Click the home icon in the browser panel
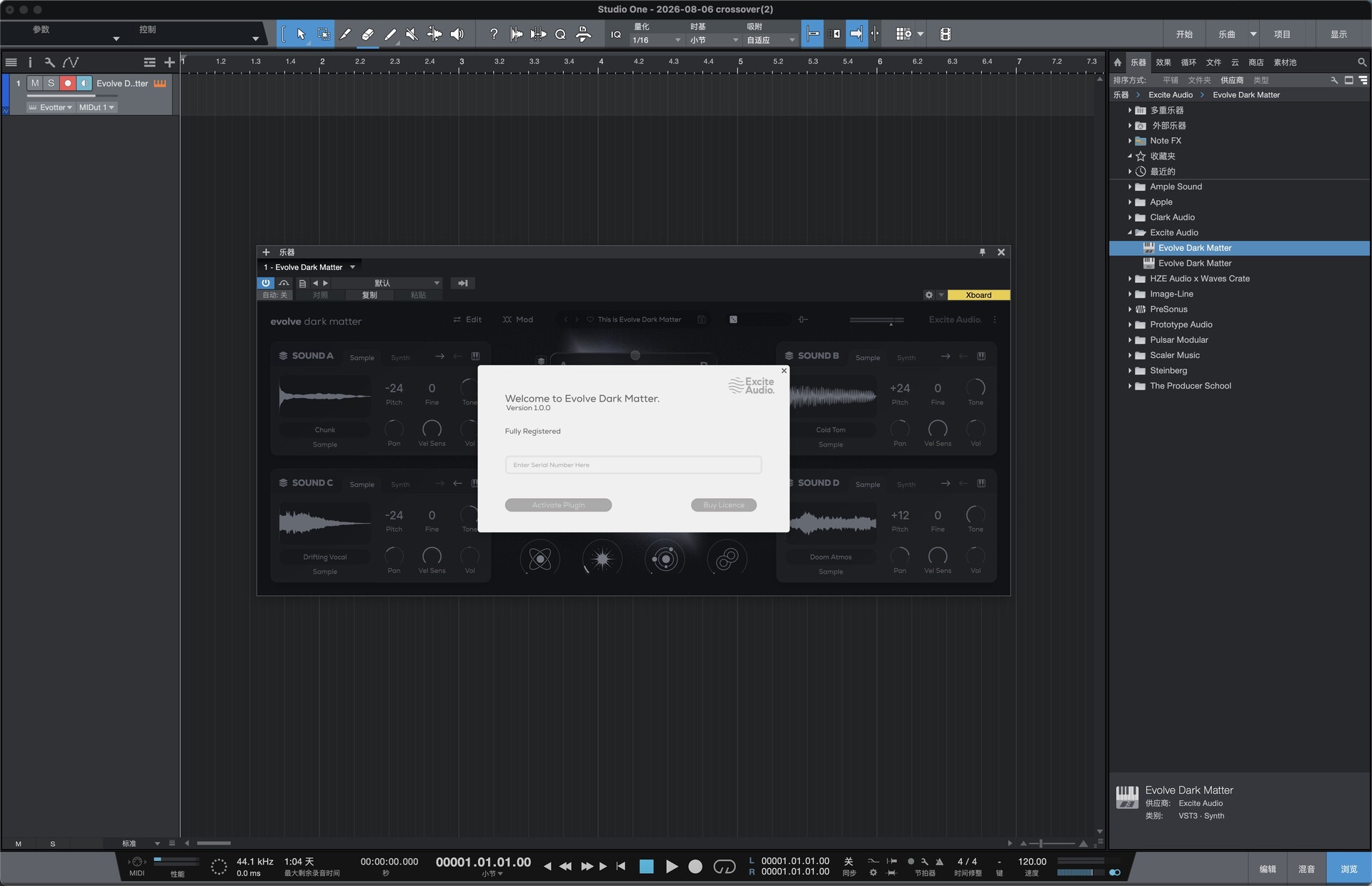This screenshot has width=1372, height=886. click(x=1118, y=62)
